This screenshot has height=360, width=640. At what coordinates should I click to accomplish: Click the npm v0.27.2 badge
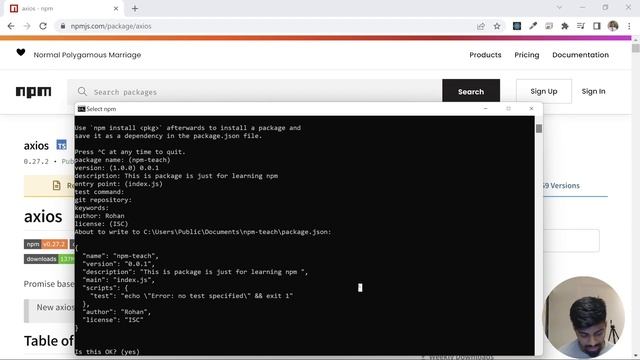coord(45,244)
